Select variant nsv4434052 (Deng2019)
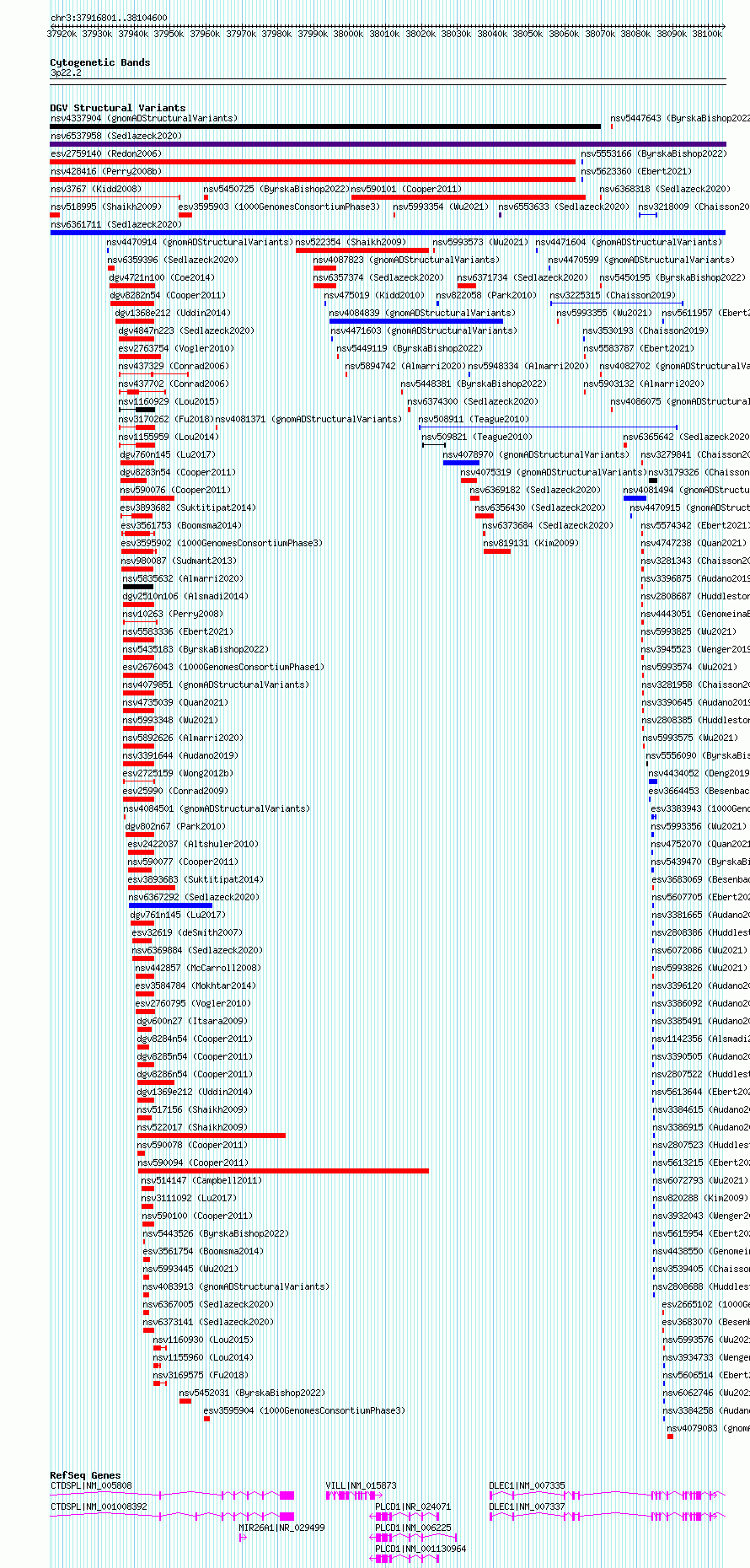 (699, 773)
